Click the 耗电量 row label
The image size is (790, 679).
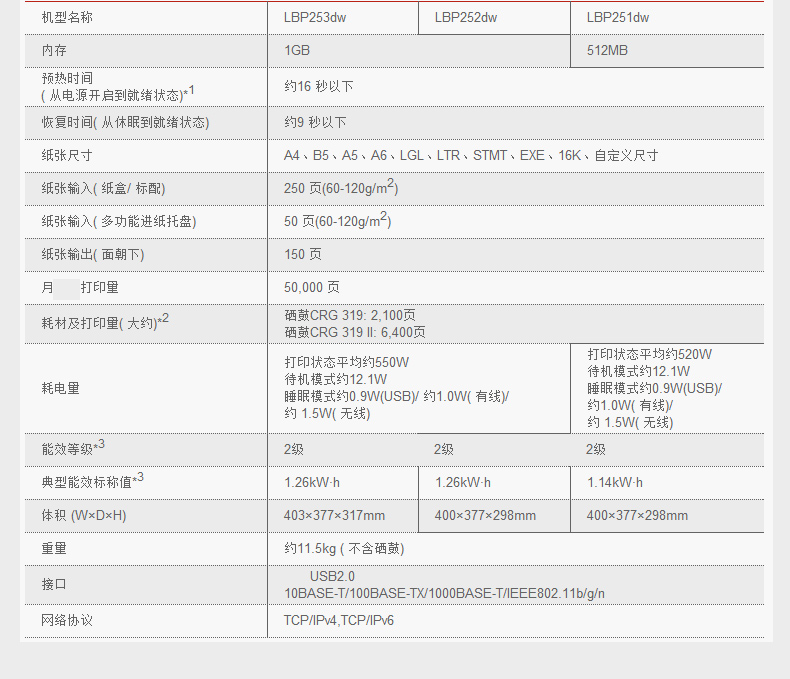point(60,388)
